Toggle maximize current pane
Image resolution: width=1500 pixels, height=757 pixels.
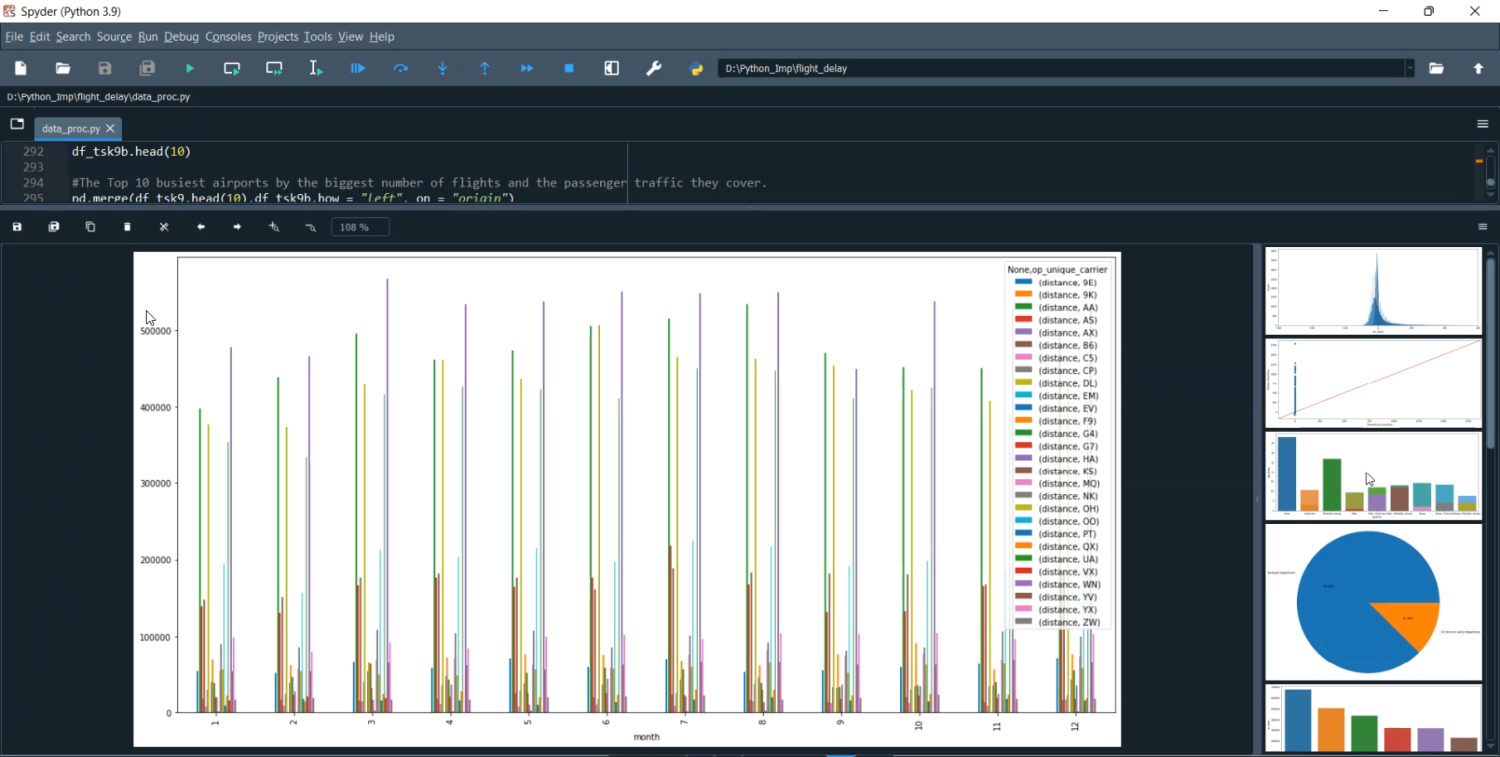pos(612,68)
